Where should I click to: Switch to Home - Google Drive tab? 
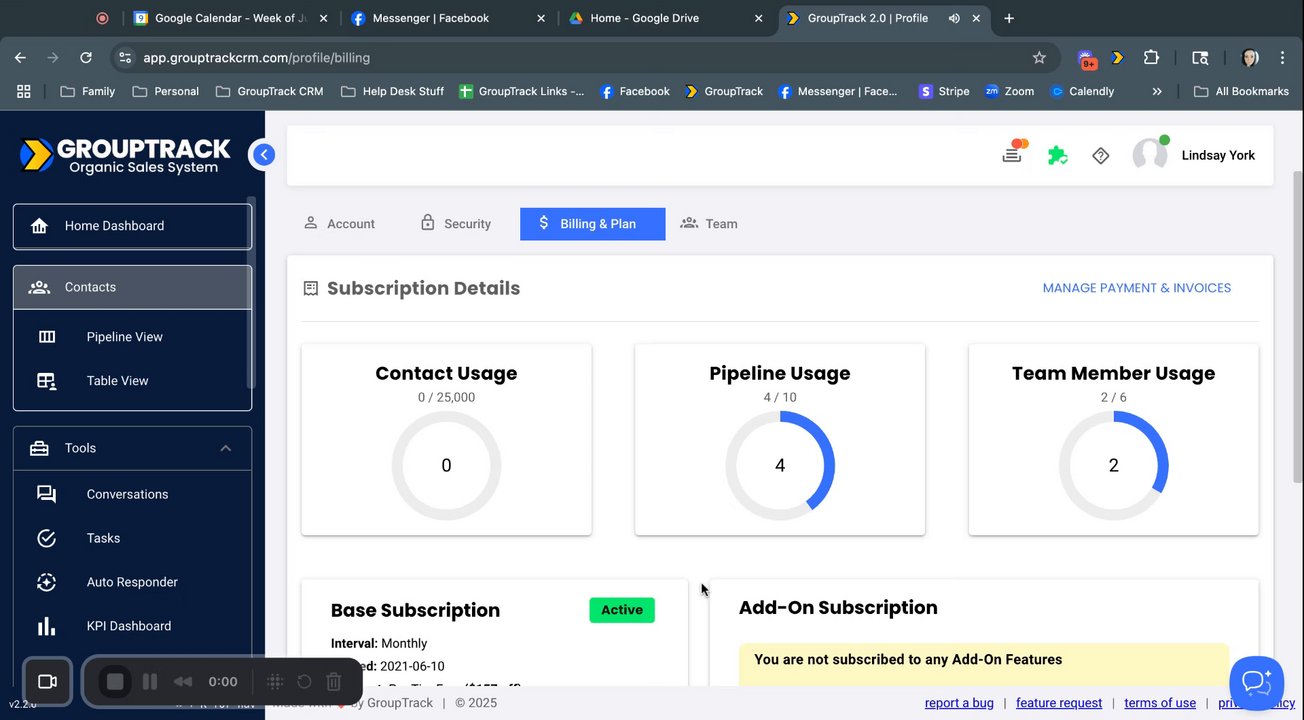pyautogui.click(x=667, y=18)
